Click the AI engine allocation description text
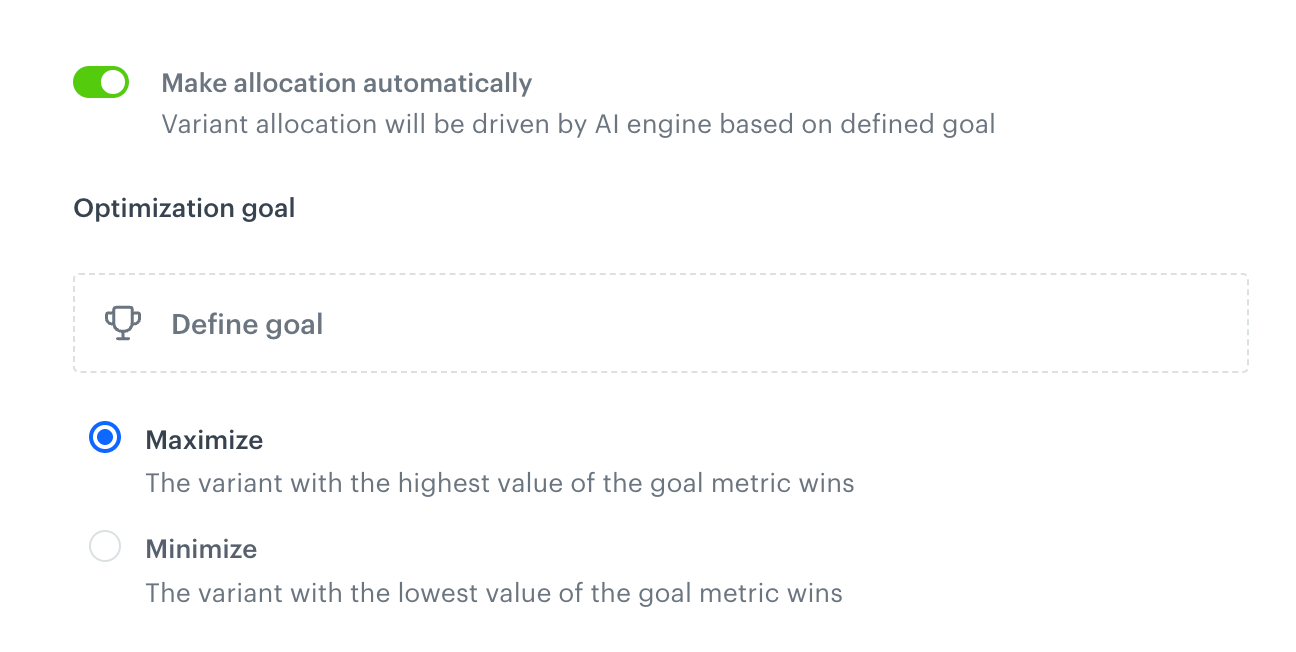This screenshot has height=652, width=1296. pos(578,124)
